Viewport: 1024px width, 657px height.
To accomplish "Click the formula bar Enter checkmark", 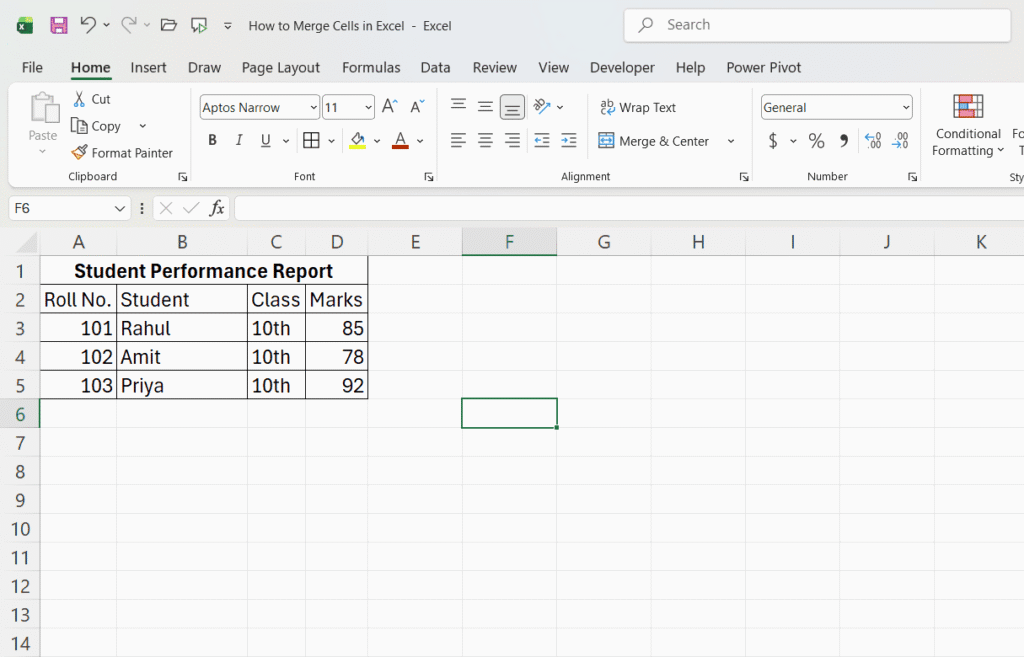I will tap(191, 208).
